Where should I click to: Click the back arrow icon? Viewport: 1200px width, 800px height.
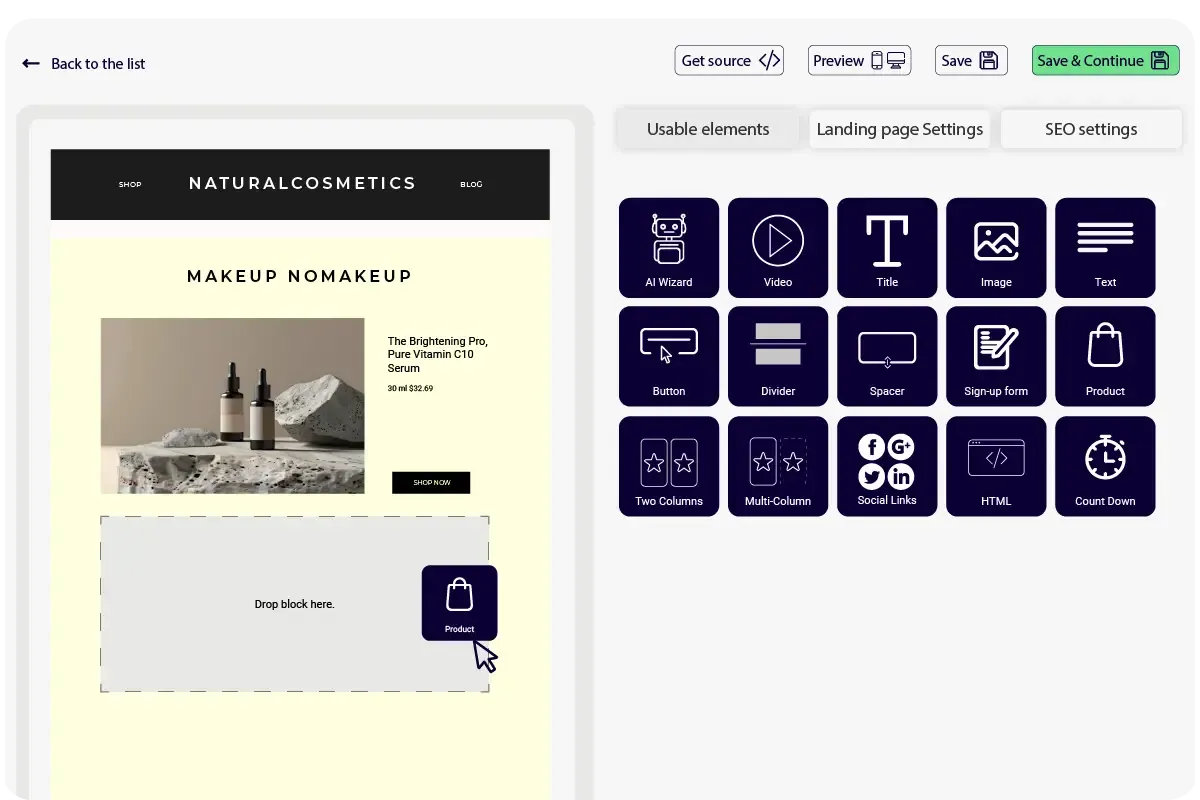[31, 63]
